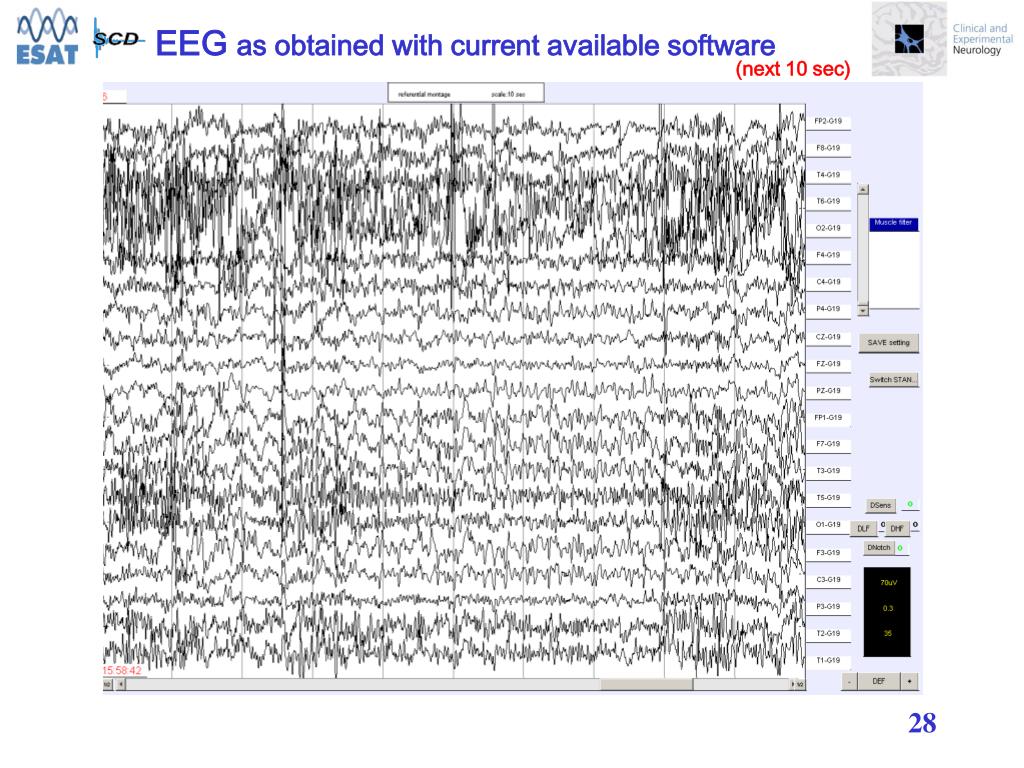Image resolution: width=1024 pixels, height=768 pixels.
Task: Click the horizontal timeline scrollbar thumb
Action: [x=647, y=684]
